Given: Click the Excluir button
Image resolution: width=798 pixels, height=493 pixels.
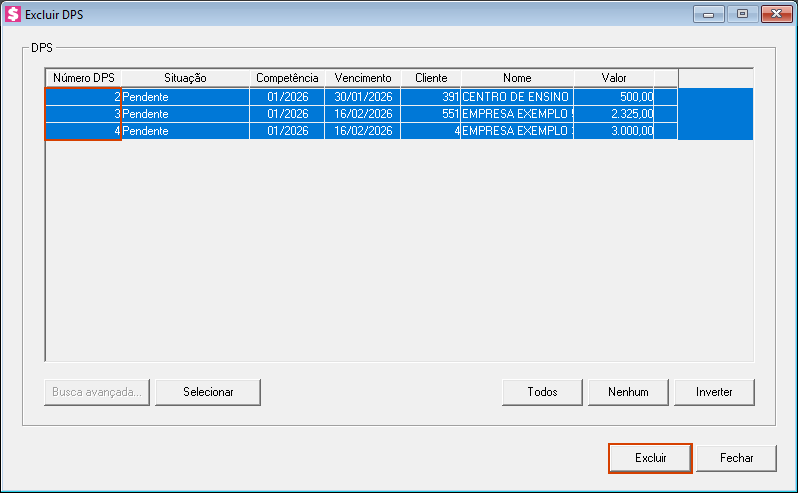Looking at the screenshot, I should [650, 458].
